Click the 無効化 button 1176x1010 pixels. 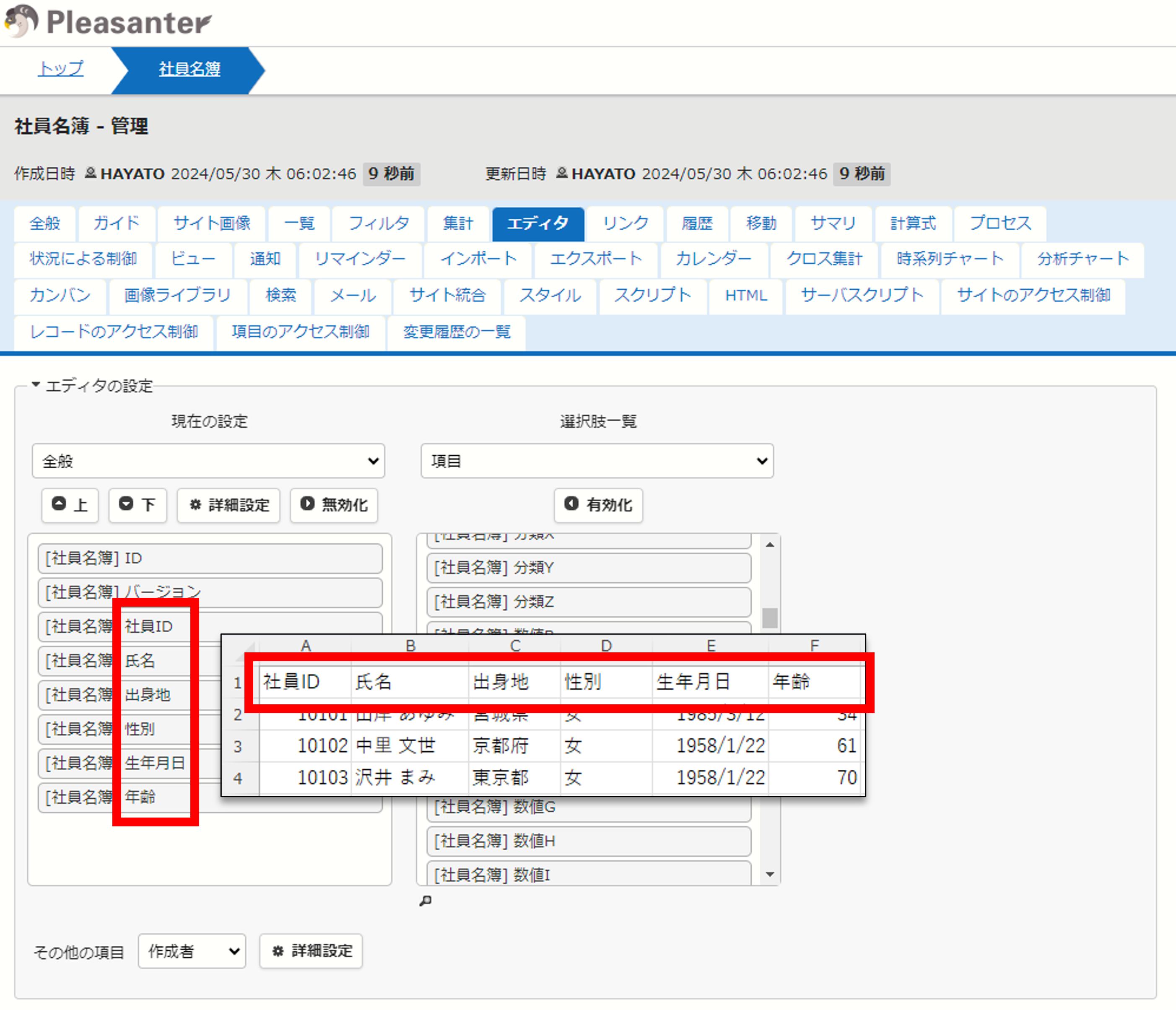pyautogui.click(x=334, y=505)
